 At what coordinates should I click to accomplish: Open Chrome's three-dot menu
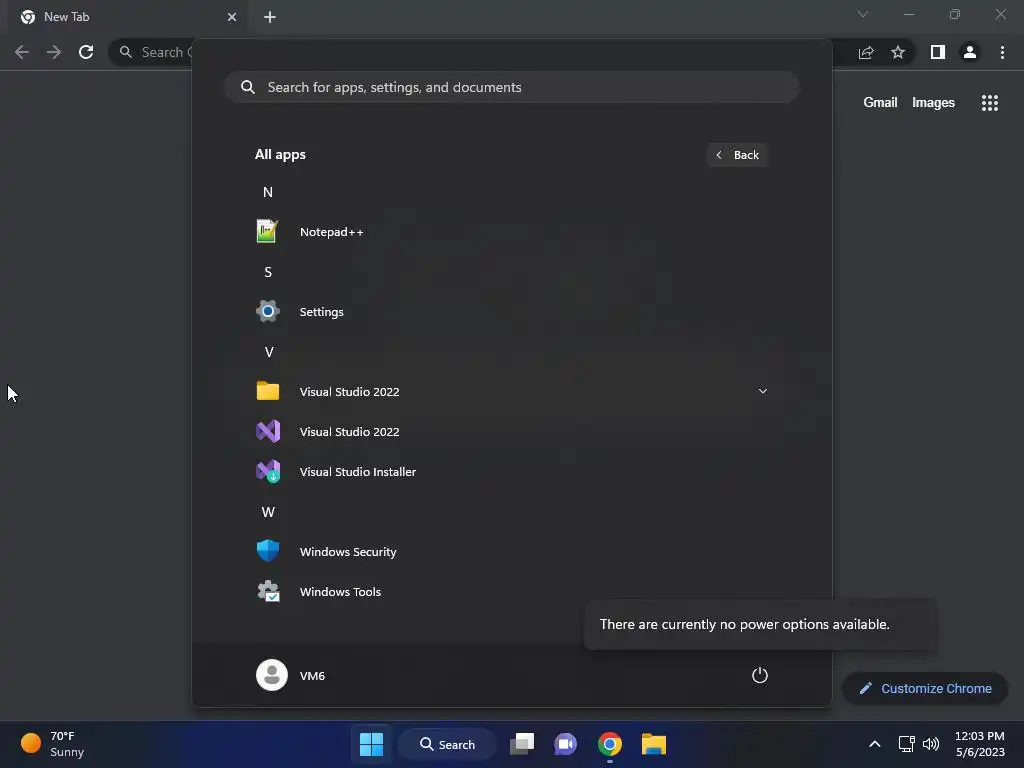coord(1002,52)
